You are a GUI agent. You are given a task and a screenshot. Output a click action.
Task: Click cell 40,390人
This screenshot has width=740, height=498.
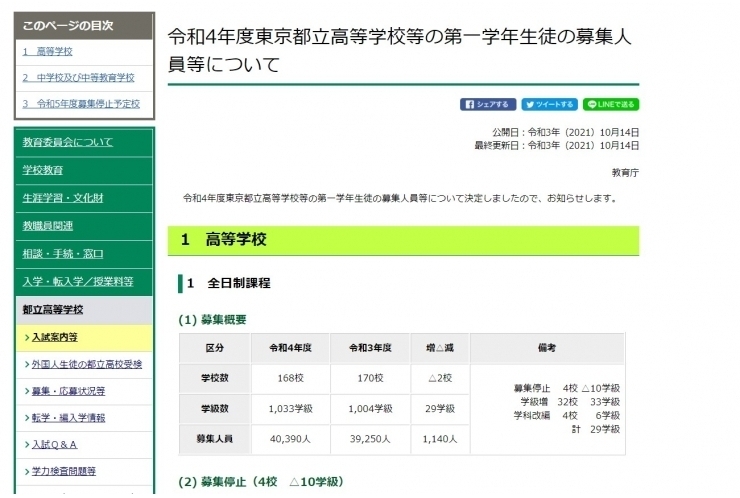coord(290,439)
